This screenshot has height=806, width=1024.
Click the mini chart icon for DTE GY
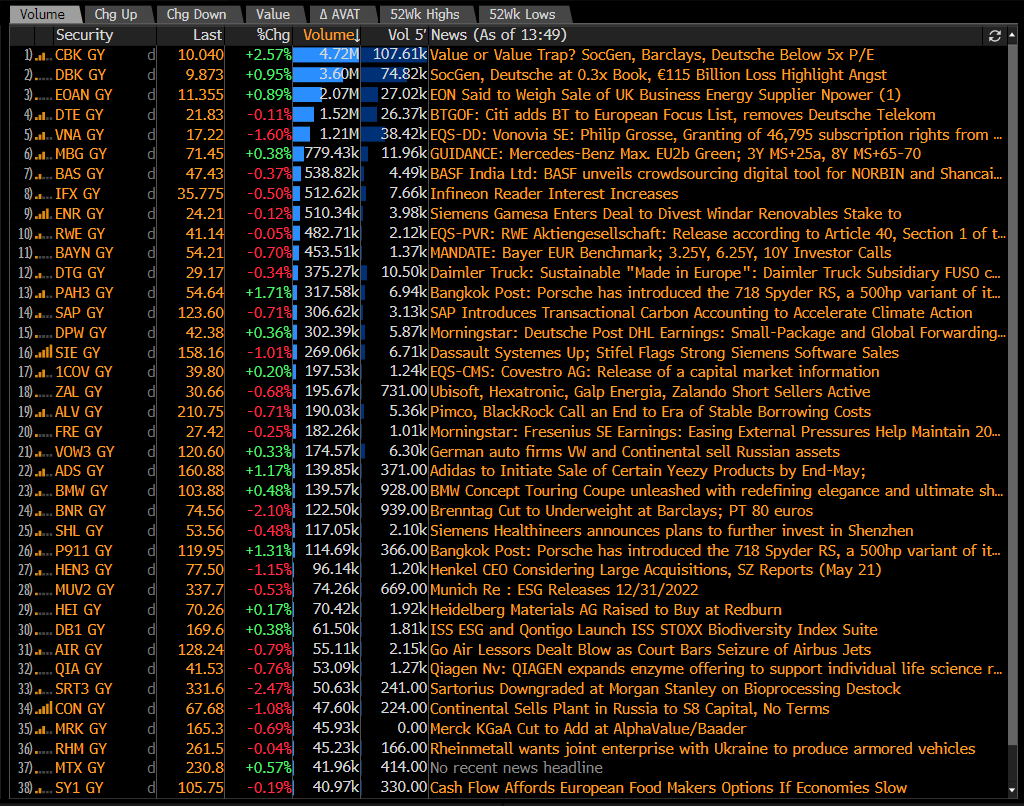coord(44,116)
